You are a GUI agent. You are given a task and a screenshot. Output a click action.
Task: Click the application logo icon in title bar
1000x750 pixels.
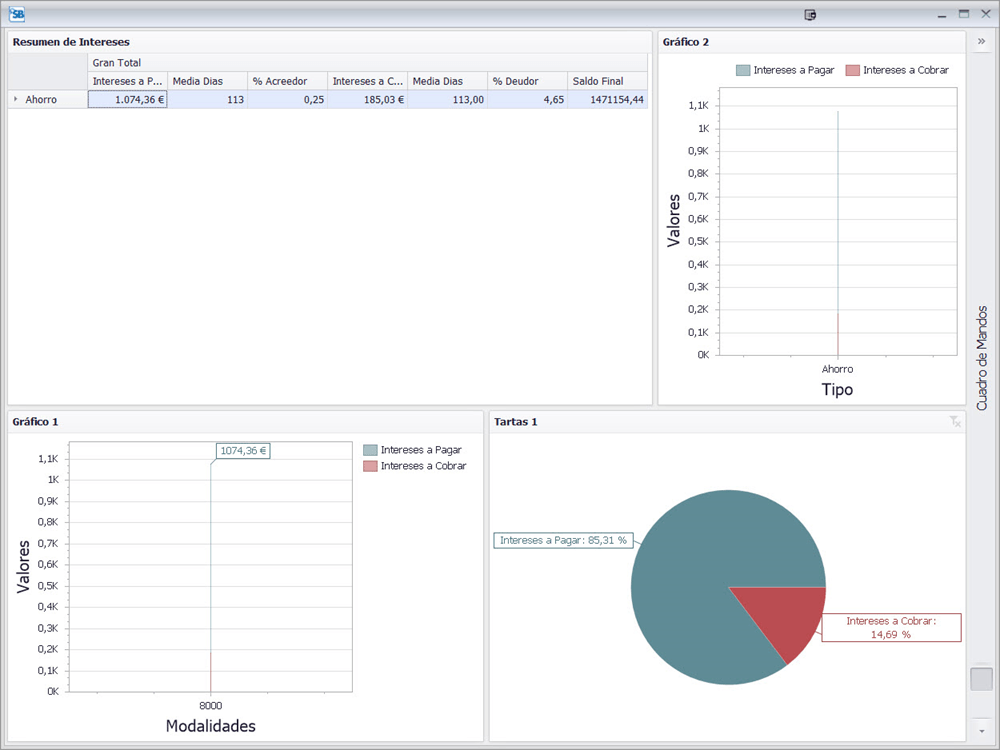tap(17, 14)
